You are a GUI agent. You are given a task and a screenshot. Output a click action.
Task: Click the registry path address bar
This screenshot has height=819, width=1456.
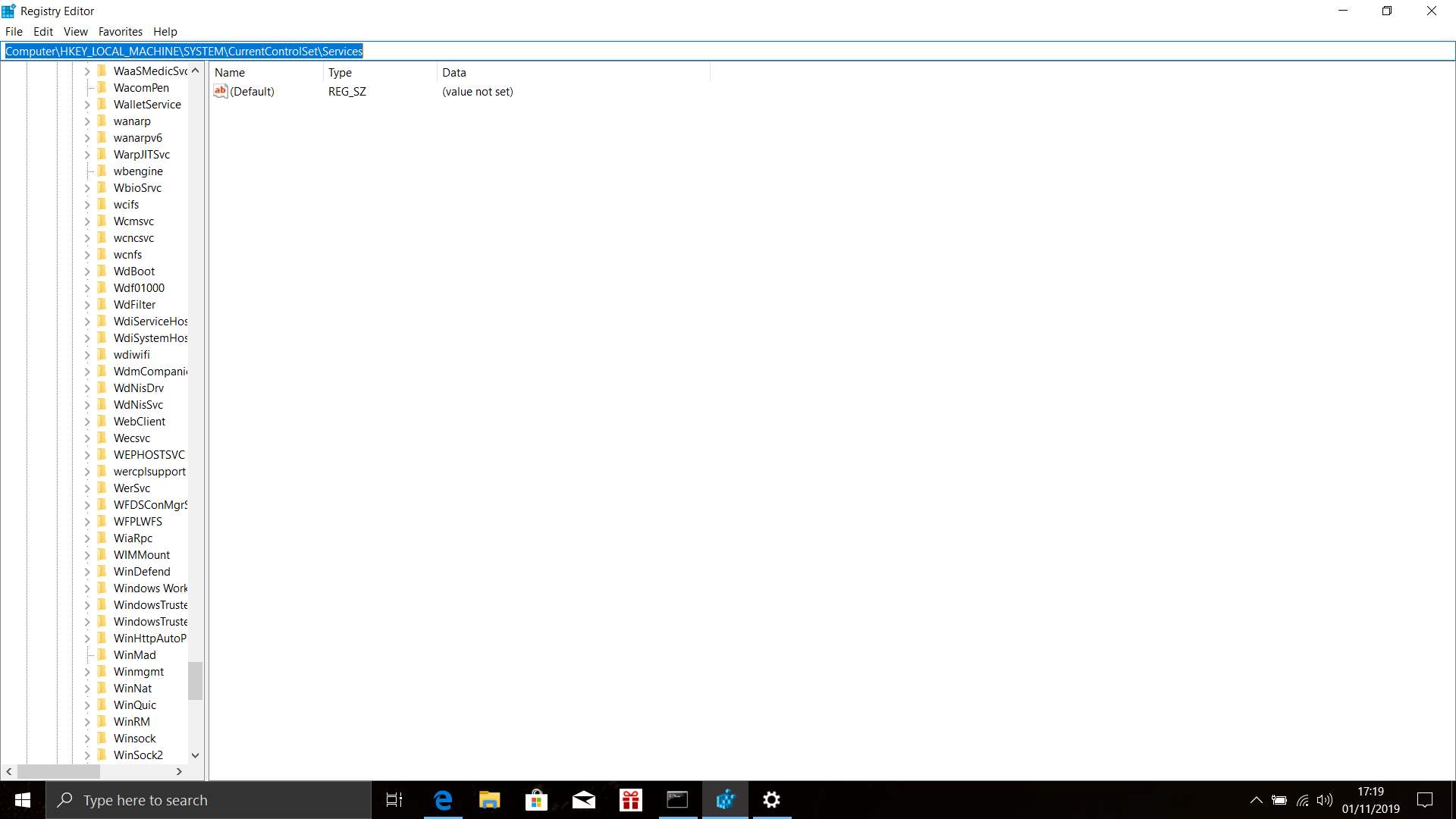pos(728,52)
